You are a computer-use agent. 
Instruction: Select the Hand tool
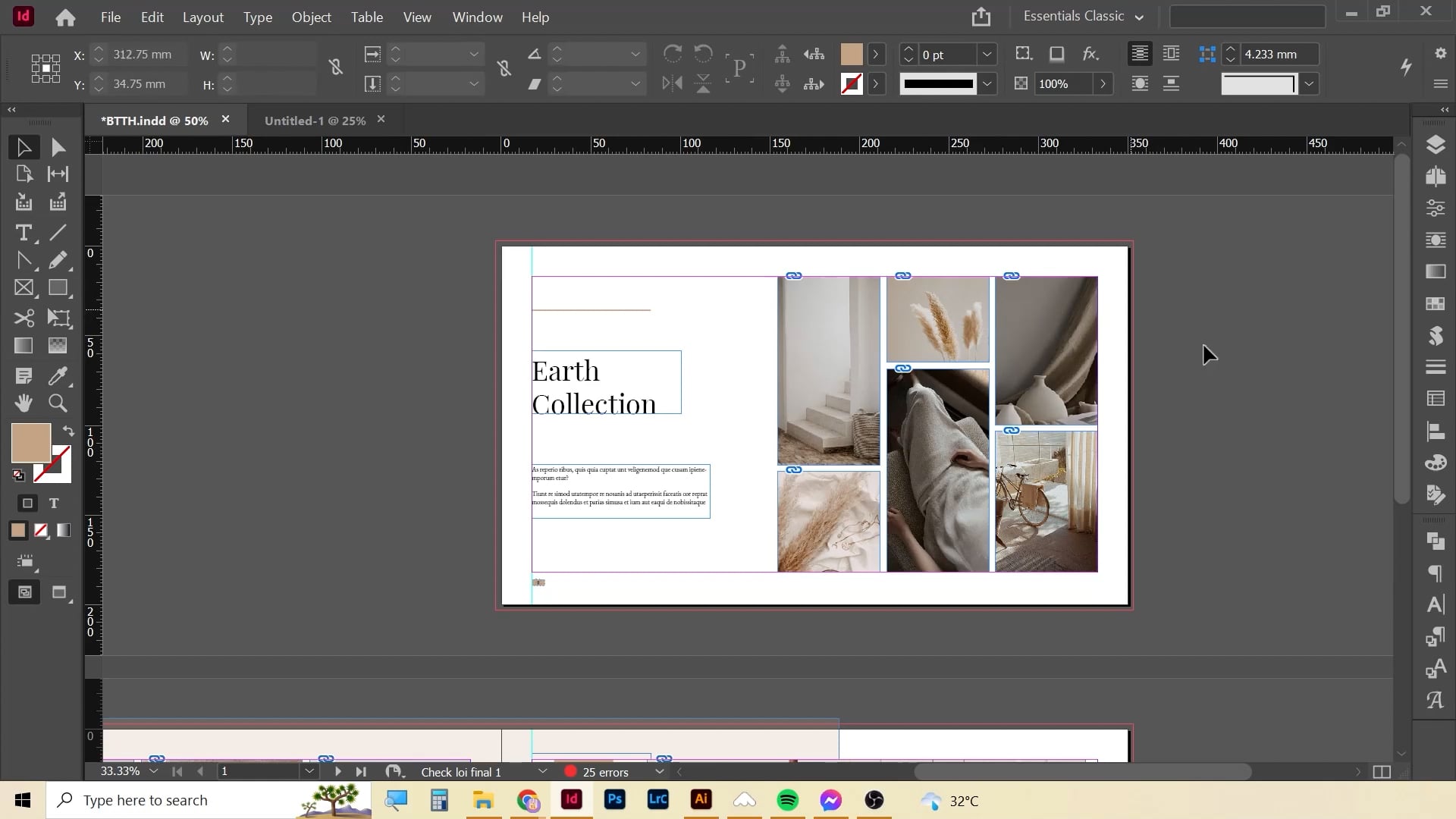[x=24, y=403]
